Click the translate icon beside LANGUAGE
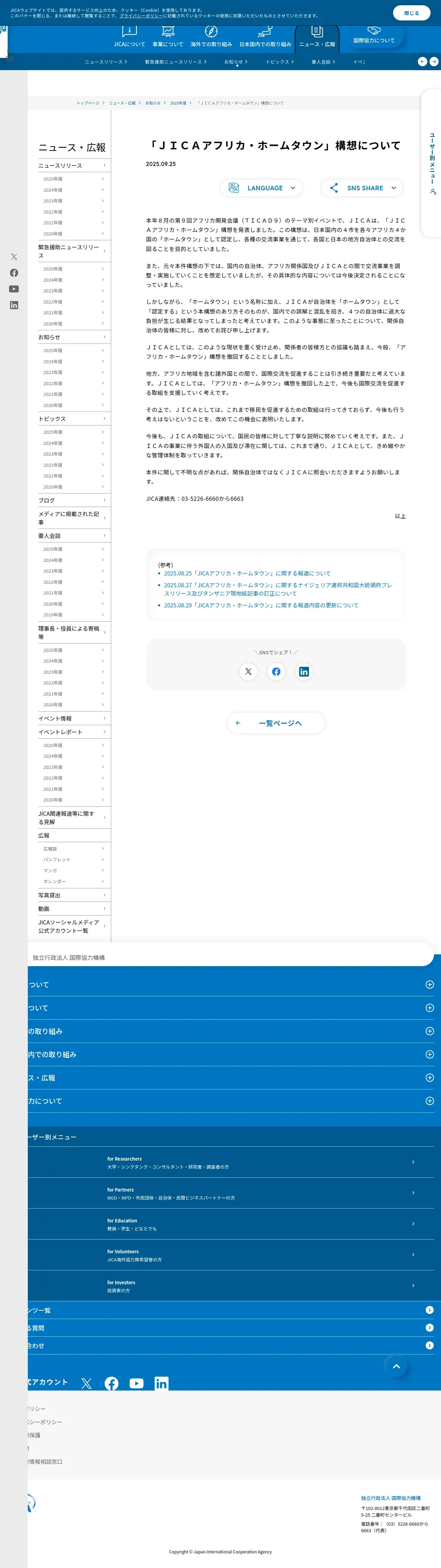441x1568 pixels. coord(233,188)
